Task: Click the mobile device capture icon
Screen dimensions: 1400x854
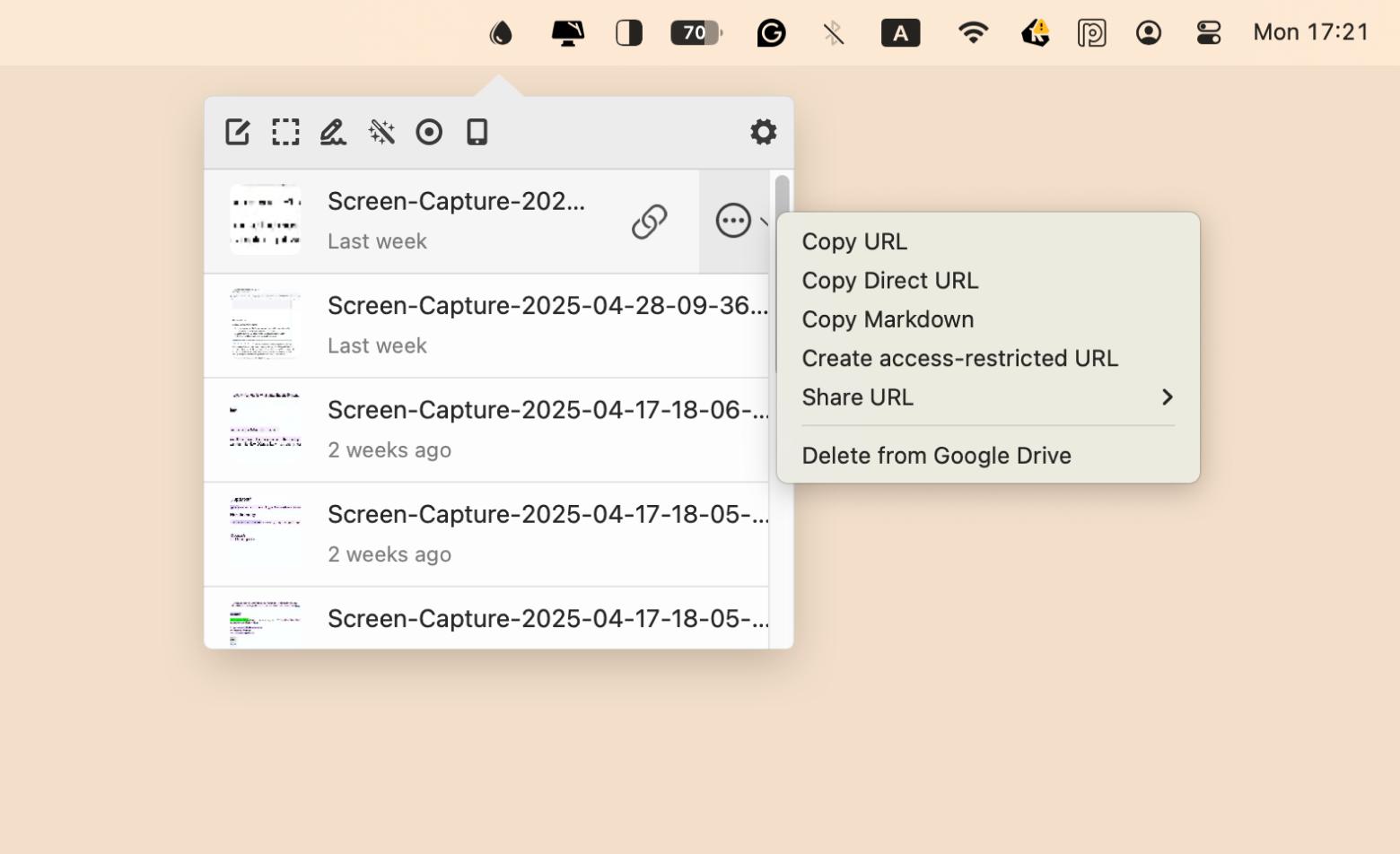Action: pyautogui.click(x=477, y=132)
